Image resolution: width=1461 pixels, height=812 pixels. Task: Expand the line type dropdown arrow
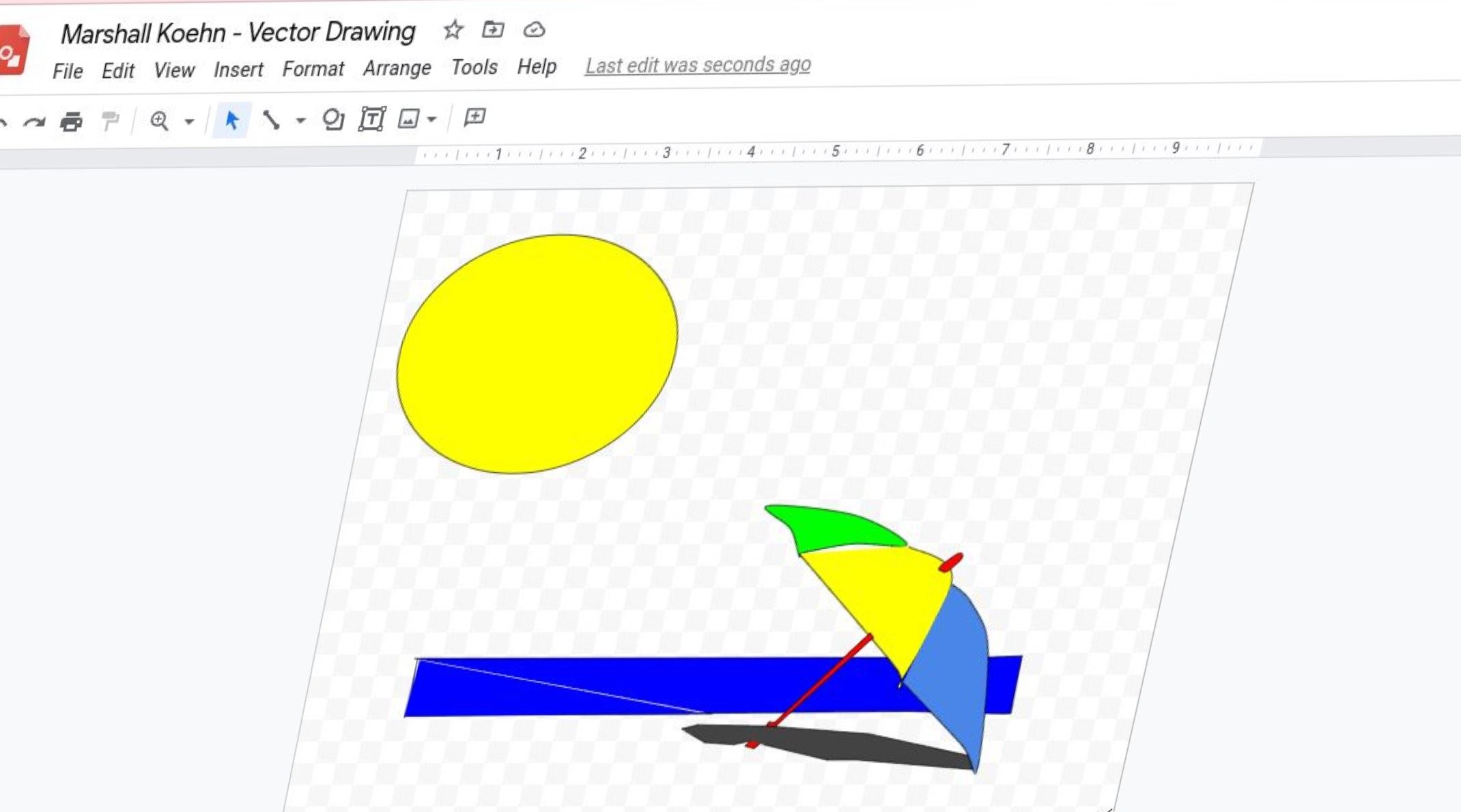coord(300,121)
